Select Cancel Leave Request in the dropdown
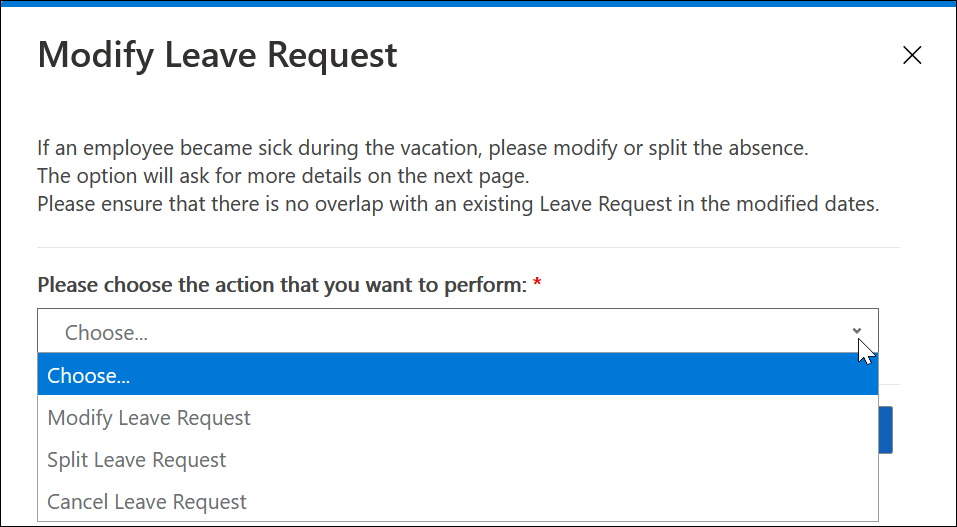Viewport: 957px width, 527px height. click(x=148, y=502)
